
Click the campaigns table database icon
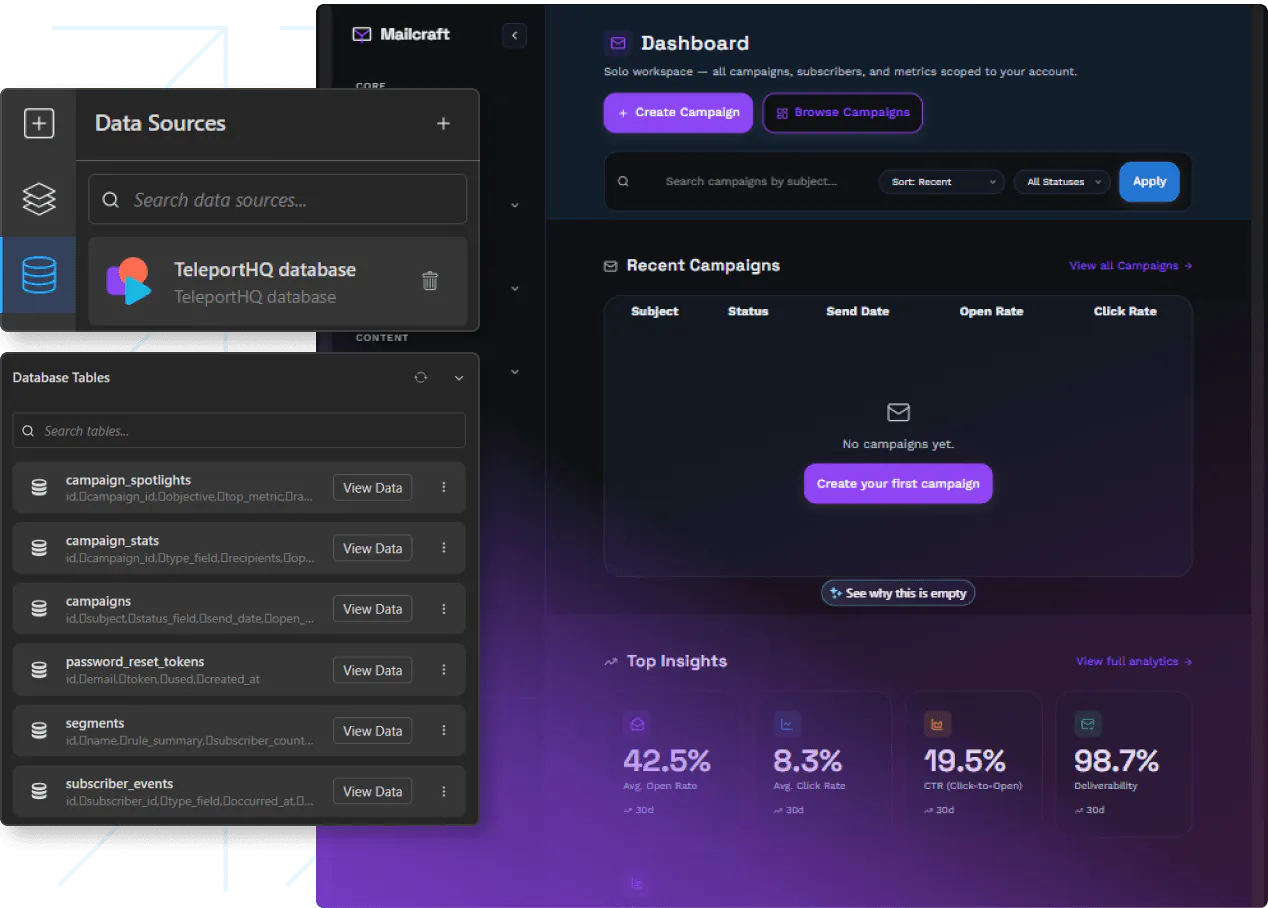click(x=39, y=609)
